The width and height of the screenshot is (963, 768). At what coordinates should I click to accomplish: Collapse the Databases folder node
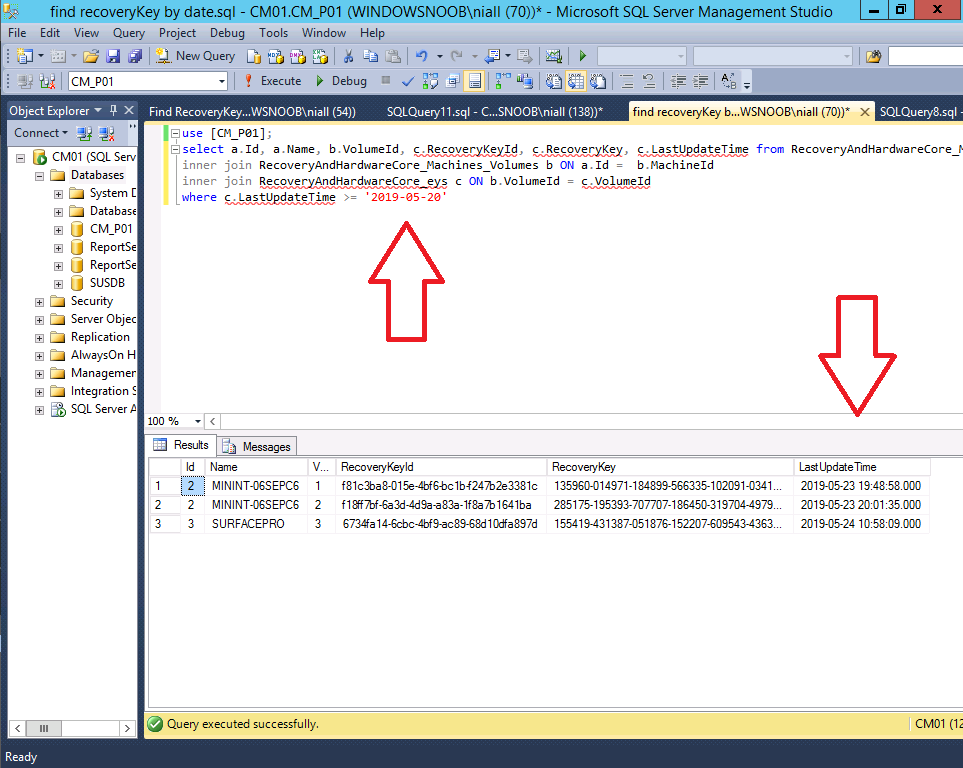(39, 176)
